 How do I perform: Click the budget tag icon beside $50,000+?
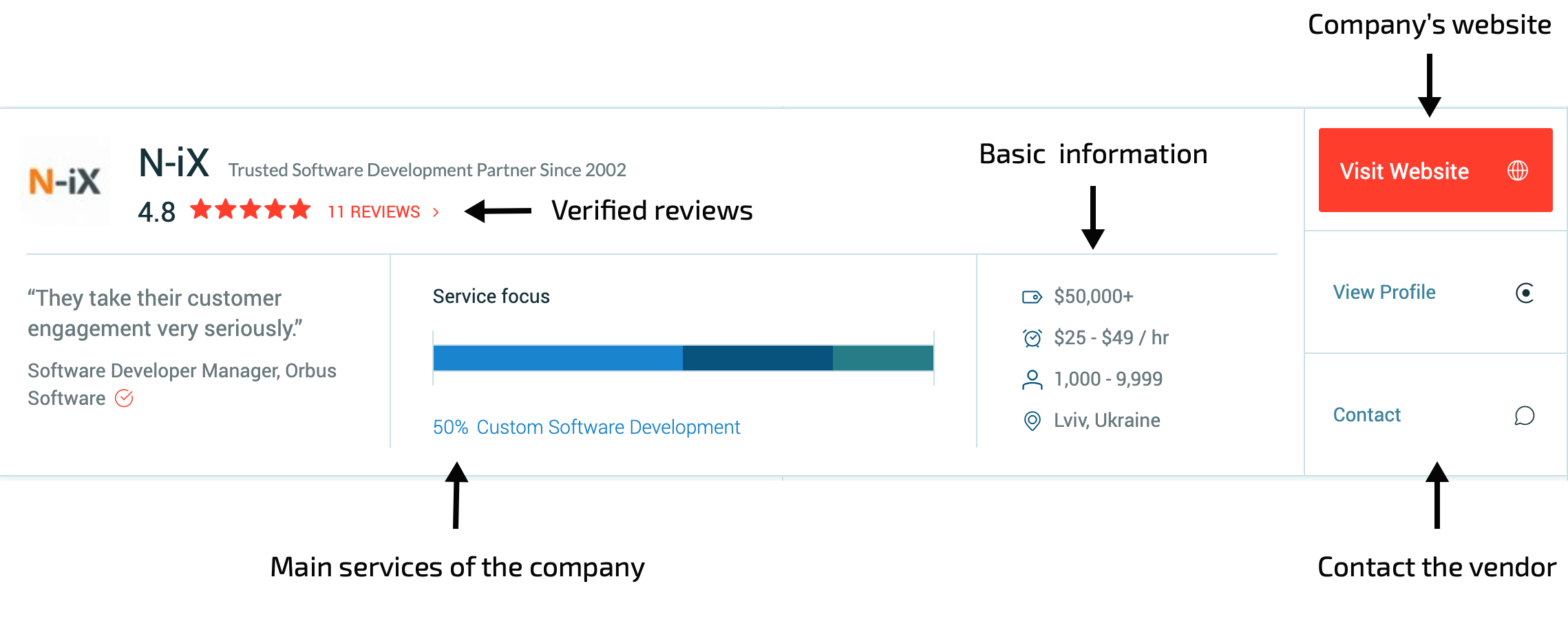click(1032, 297)
